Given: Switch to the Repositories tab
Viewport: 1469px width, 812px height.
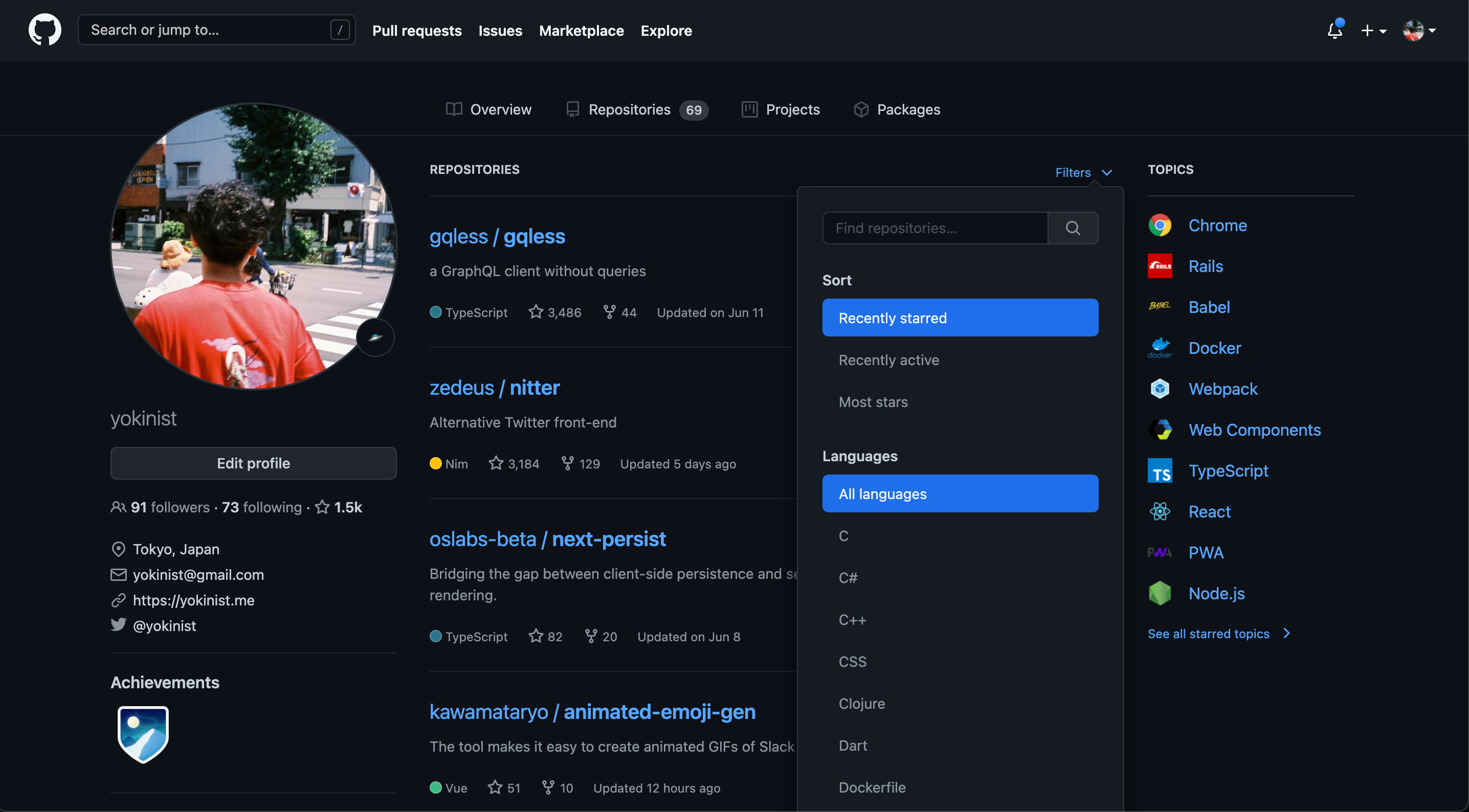Looking at the screenshot, I should click(637, 109).
